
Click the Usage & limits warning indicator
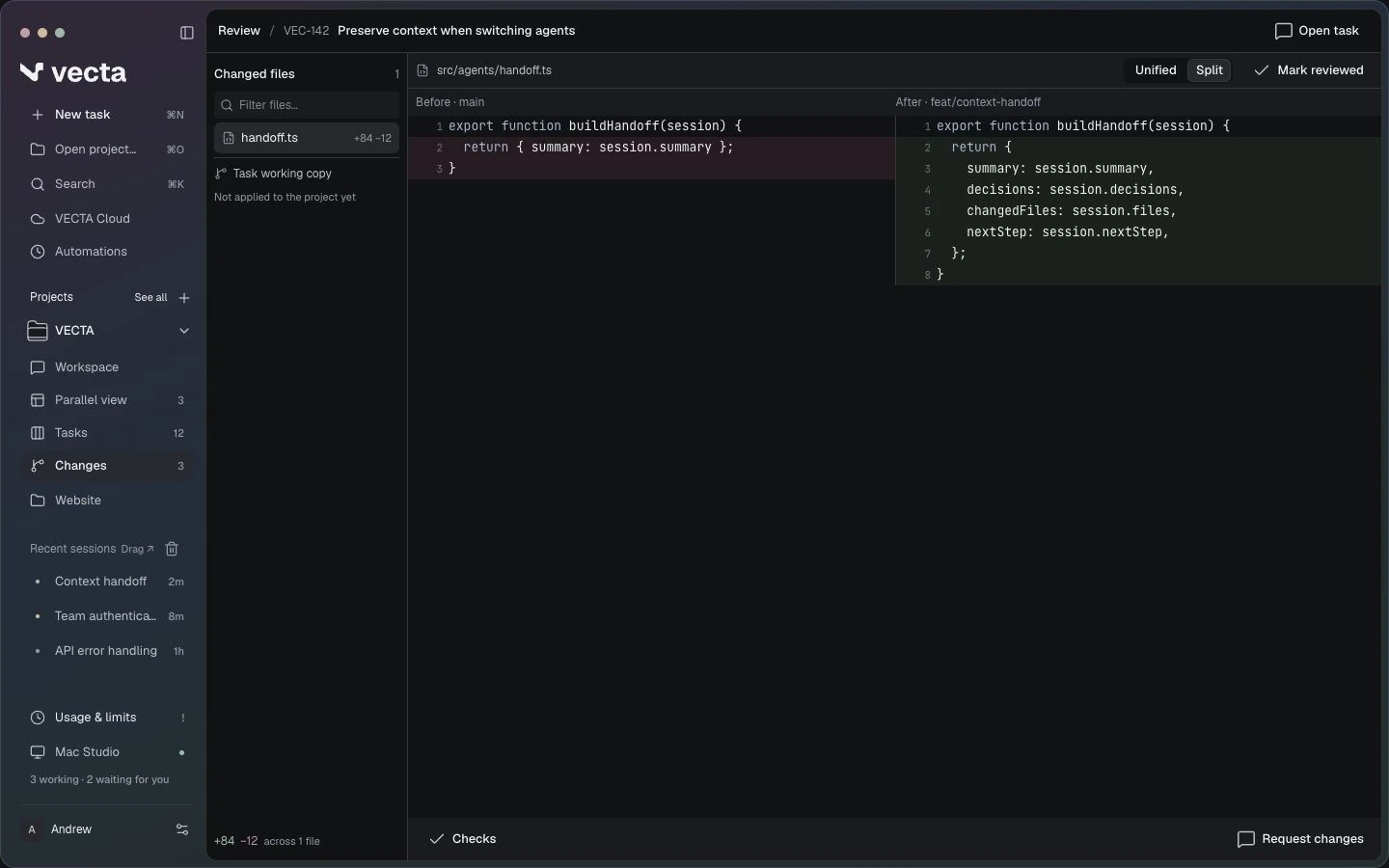183,718
